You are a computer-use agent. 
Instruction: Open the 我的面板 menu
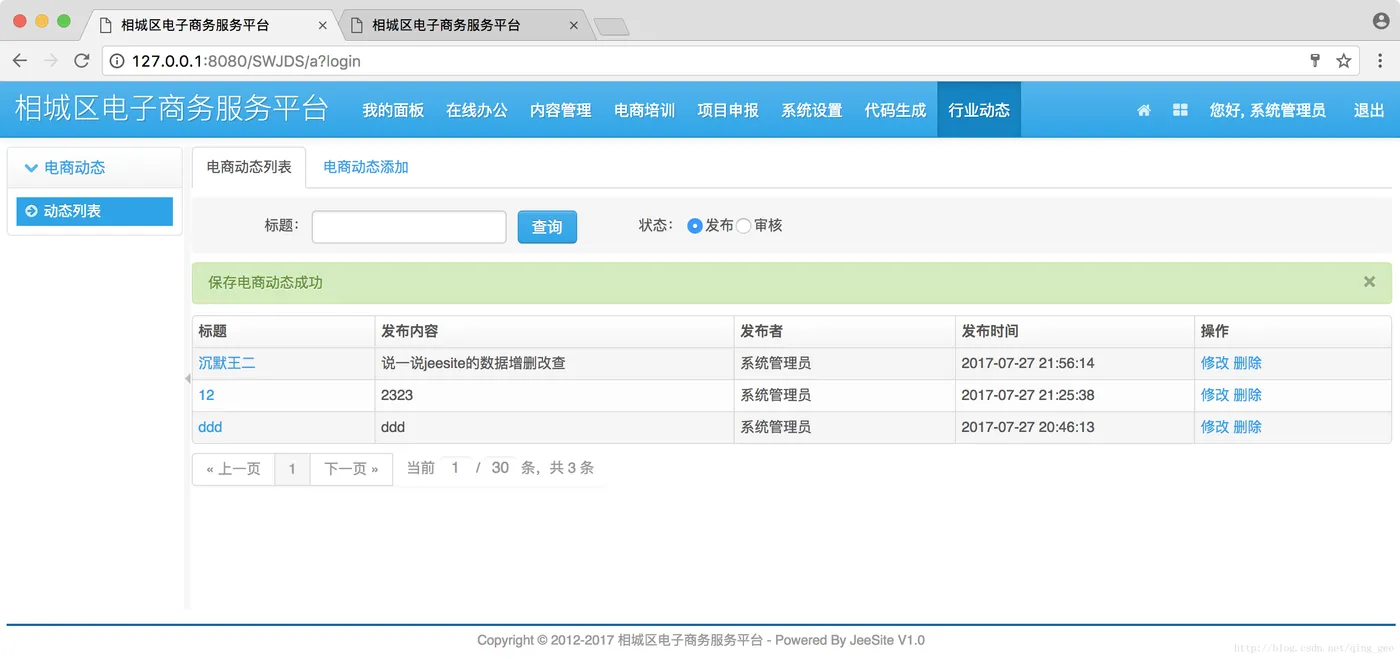(x=393, y=110)
